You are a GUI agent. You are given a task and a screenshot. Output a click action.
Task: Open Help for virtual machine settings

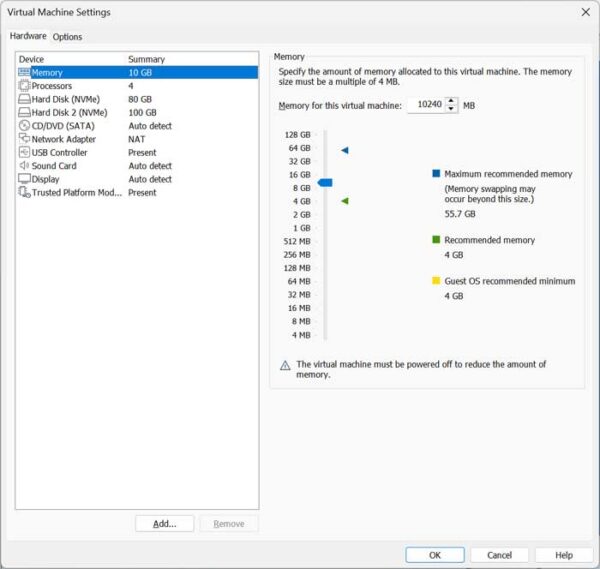click(564, 555)
